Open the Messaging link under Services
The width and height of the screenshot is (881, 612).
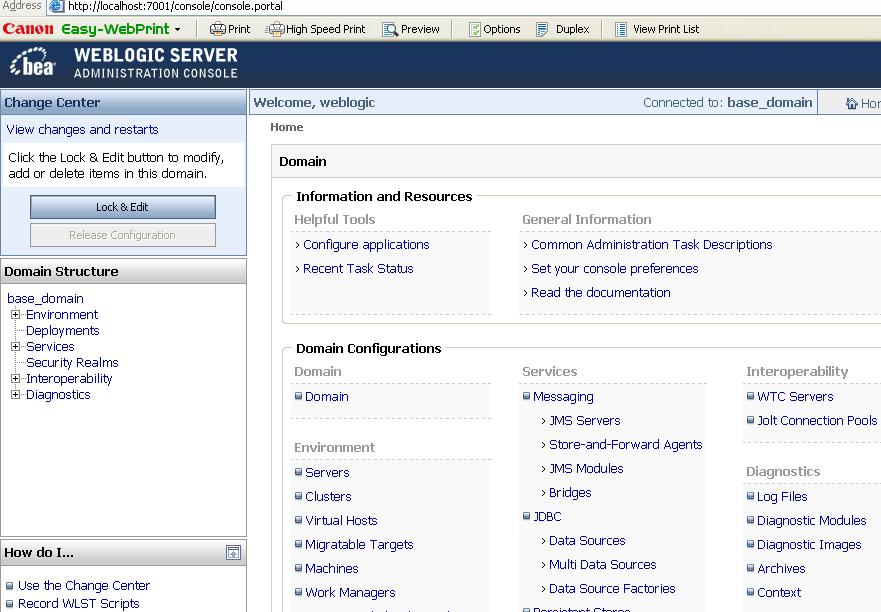[563, 397]
